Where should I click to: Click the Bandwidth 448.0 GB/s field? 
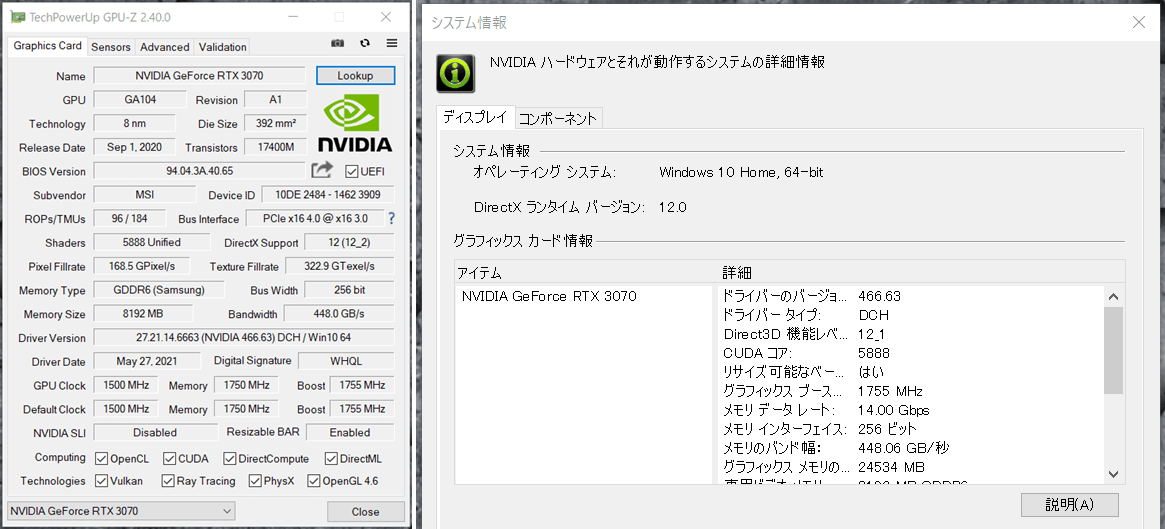[x=339, y=314]
